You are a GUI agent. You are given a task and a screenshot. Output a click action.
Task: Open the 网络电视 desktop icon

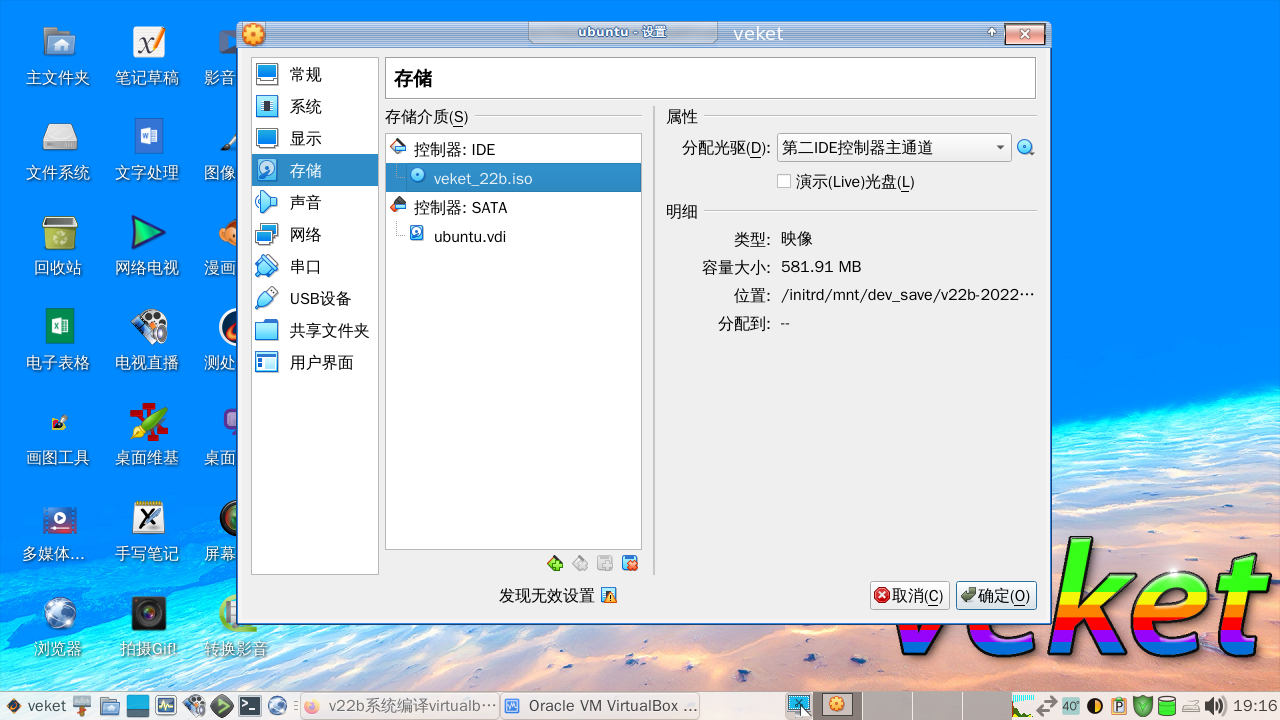point(147,246)
